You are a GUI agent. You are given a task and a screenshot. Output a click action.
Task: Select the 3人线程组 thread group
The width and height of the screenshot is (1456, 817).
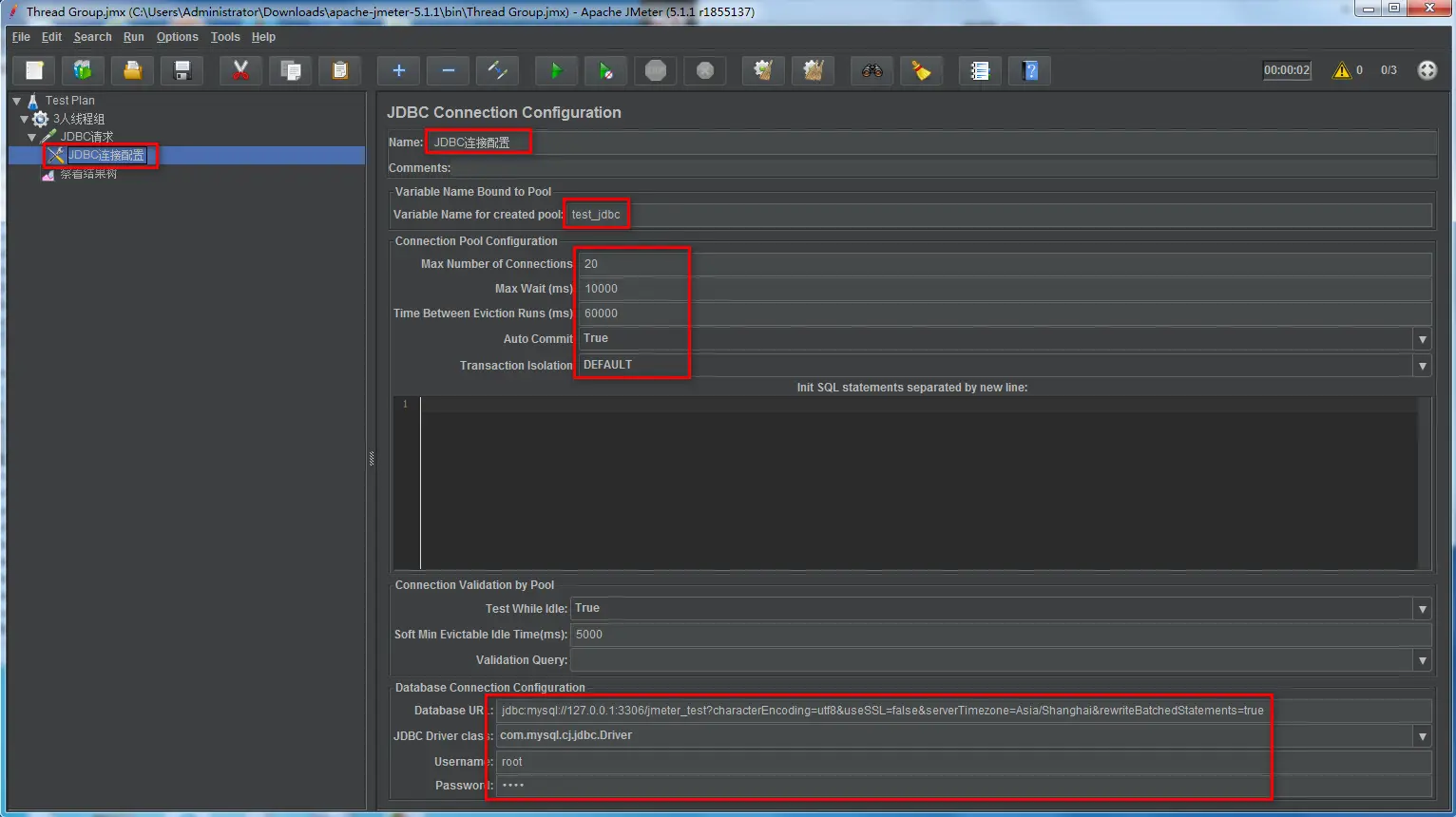tap(79, 119)
